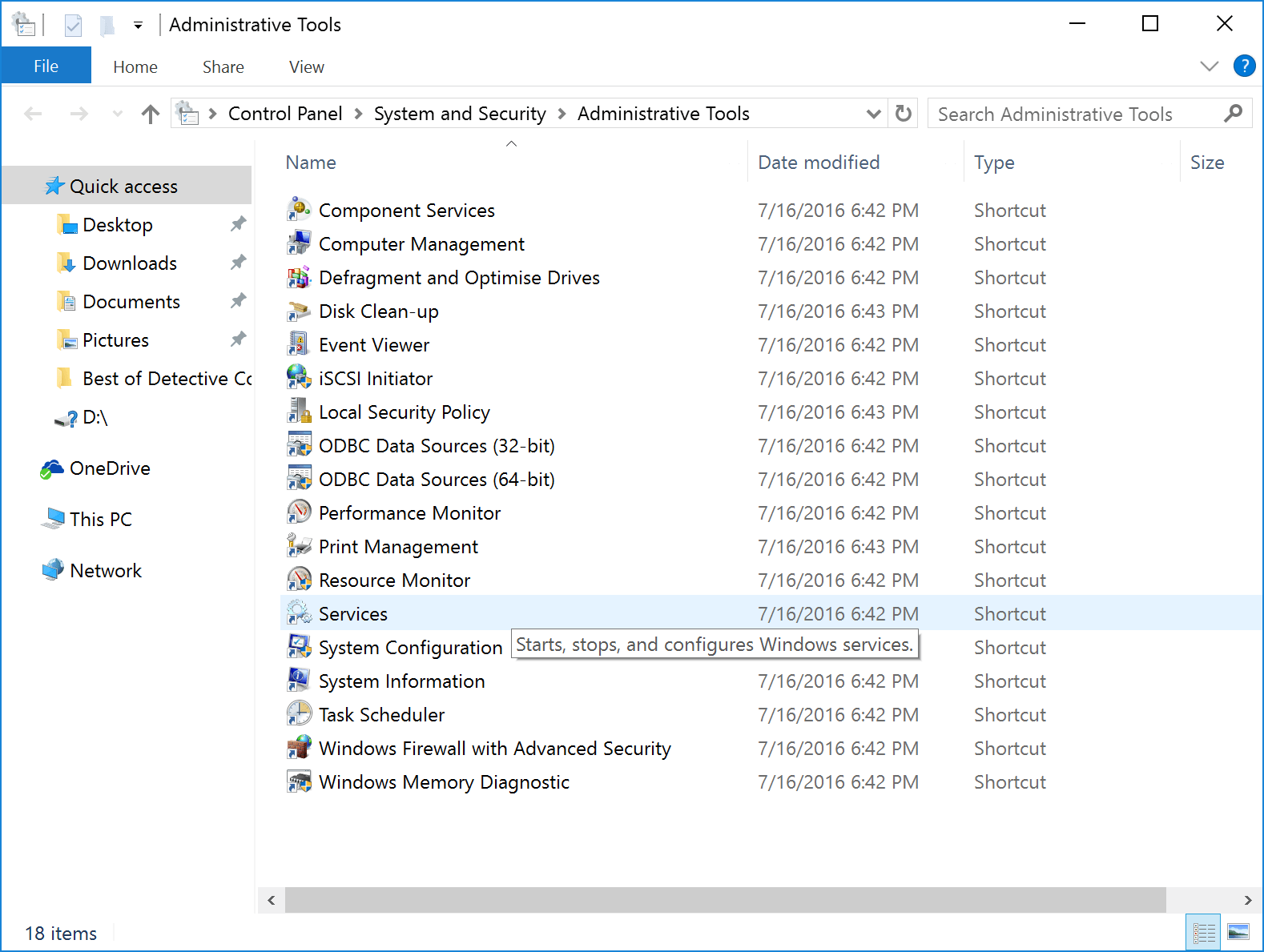Select the Event Viewer icon

[299, 344]
